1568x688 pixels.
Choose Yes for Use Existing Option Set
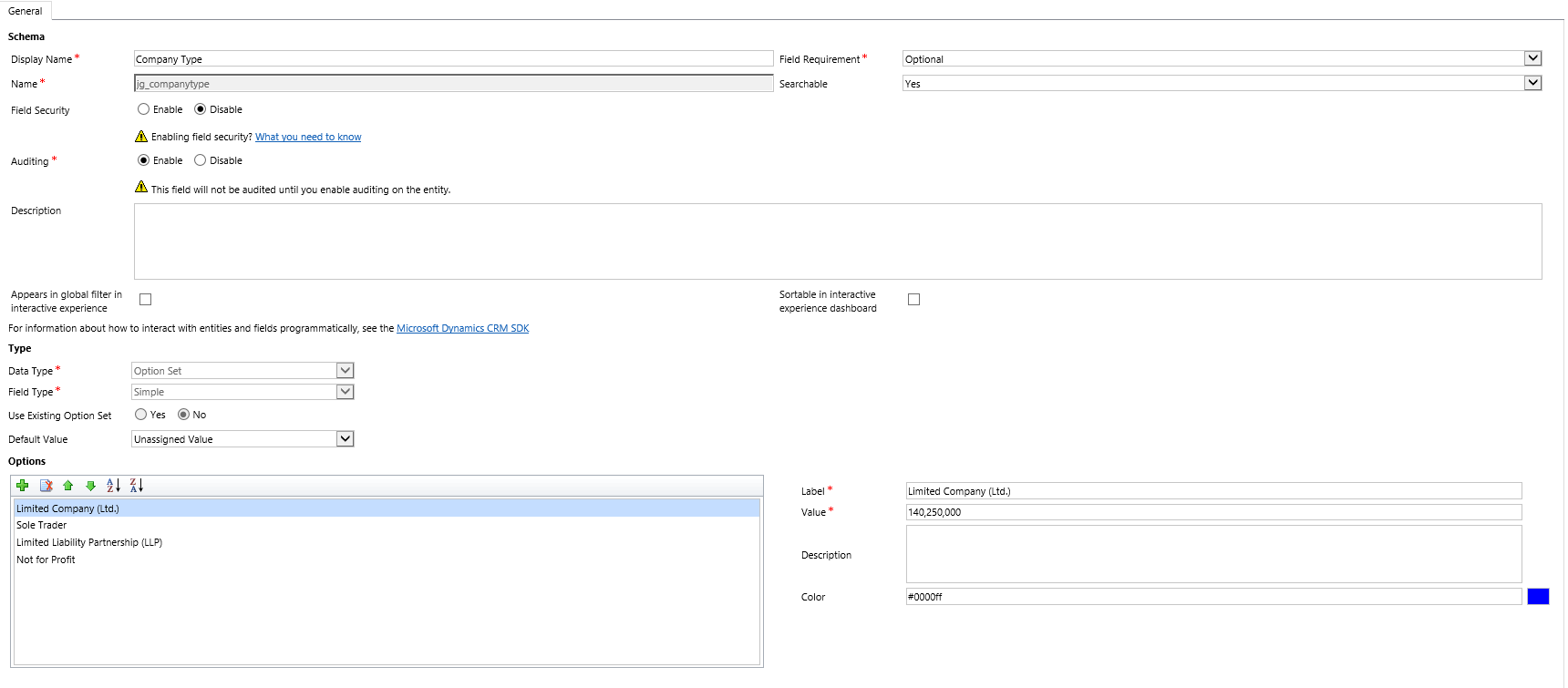(x=141, y=415)
